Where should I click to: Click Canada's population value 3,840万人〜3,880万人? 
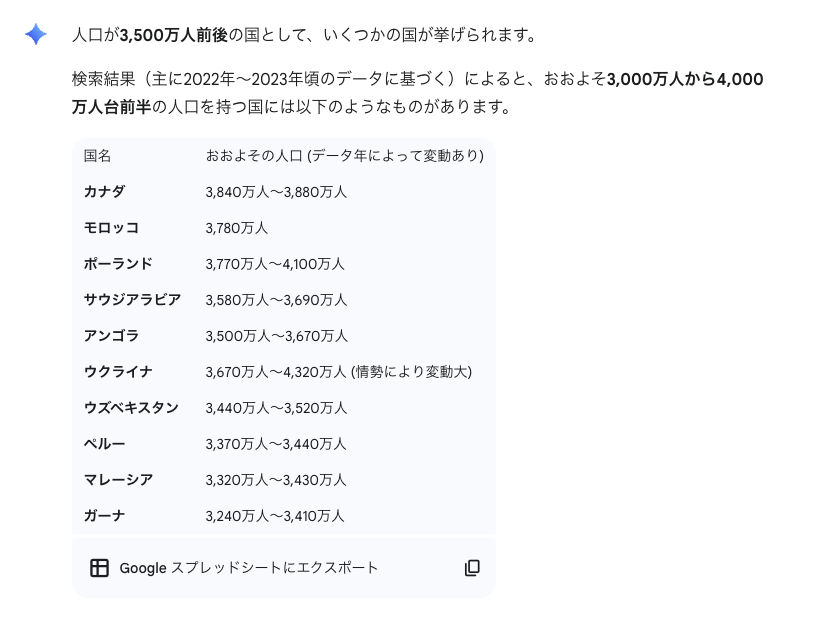276,192
